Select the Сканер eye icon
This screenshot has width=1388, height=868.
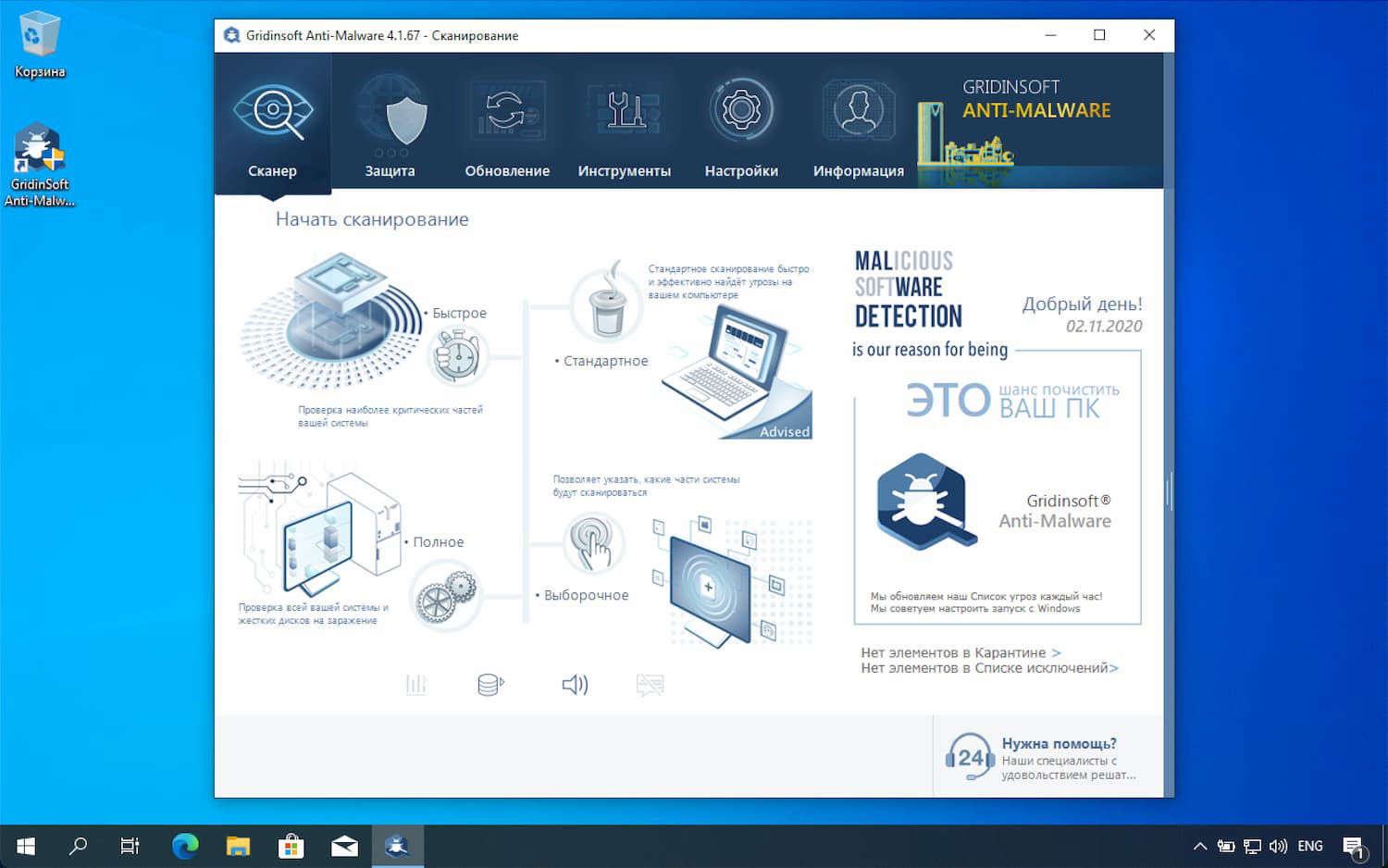click(272, 111)
